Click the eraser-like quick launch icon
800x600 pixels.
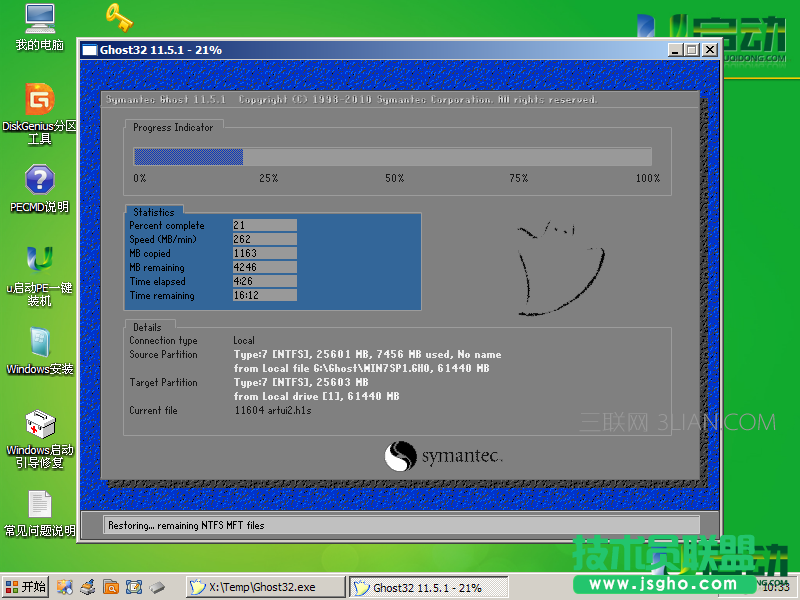[x=157, y=587]
